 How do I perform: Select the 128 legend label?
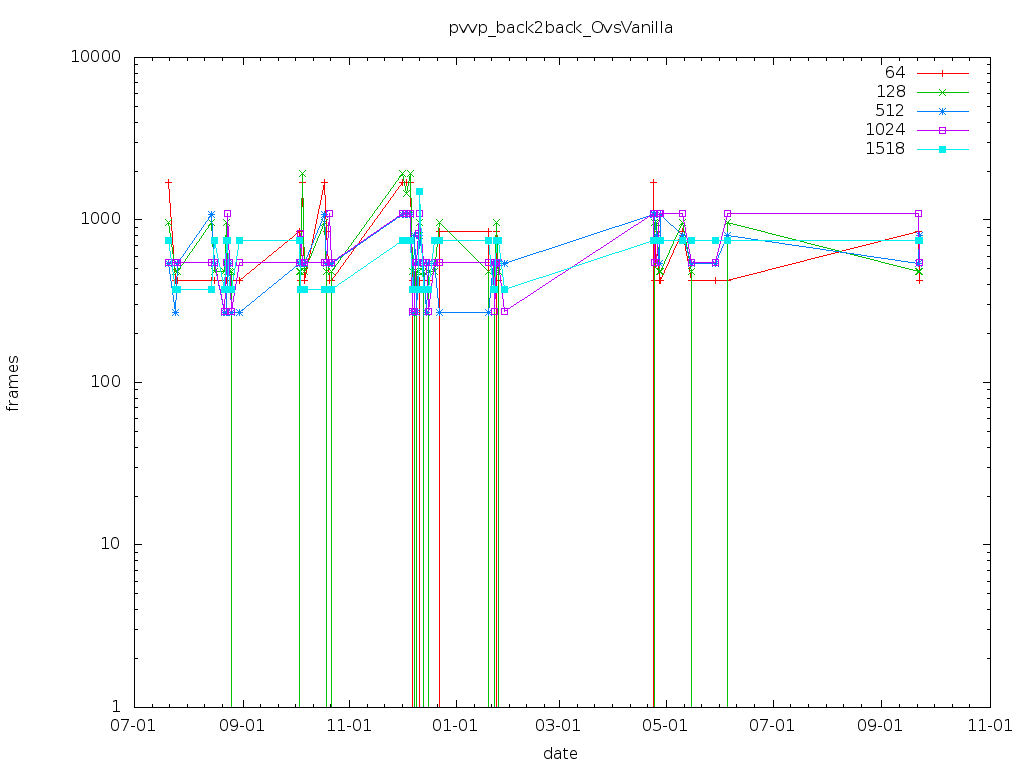click(x=890, y=92)
